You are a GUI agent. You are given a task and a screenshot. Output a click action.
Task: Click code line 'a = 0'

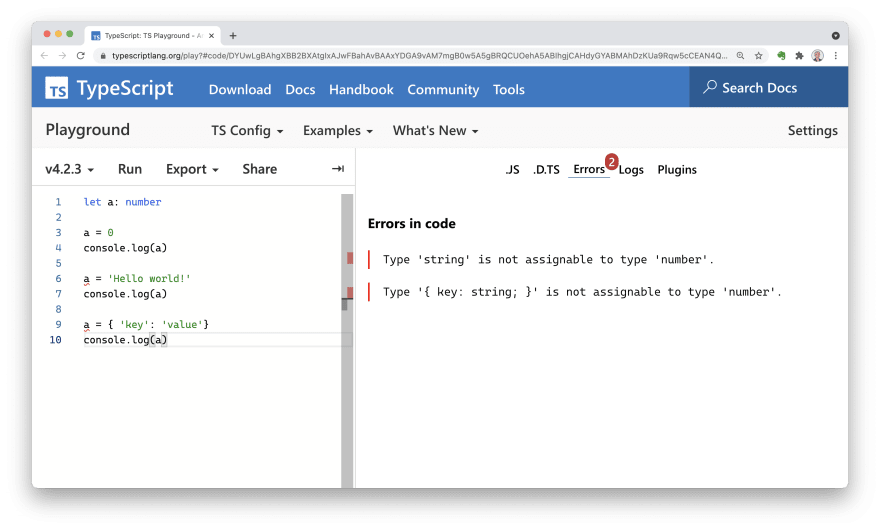(98, 232)
